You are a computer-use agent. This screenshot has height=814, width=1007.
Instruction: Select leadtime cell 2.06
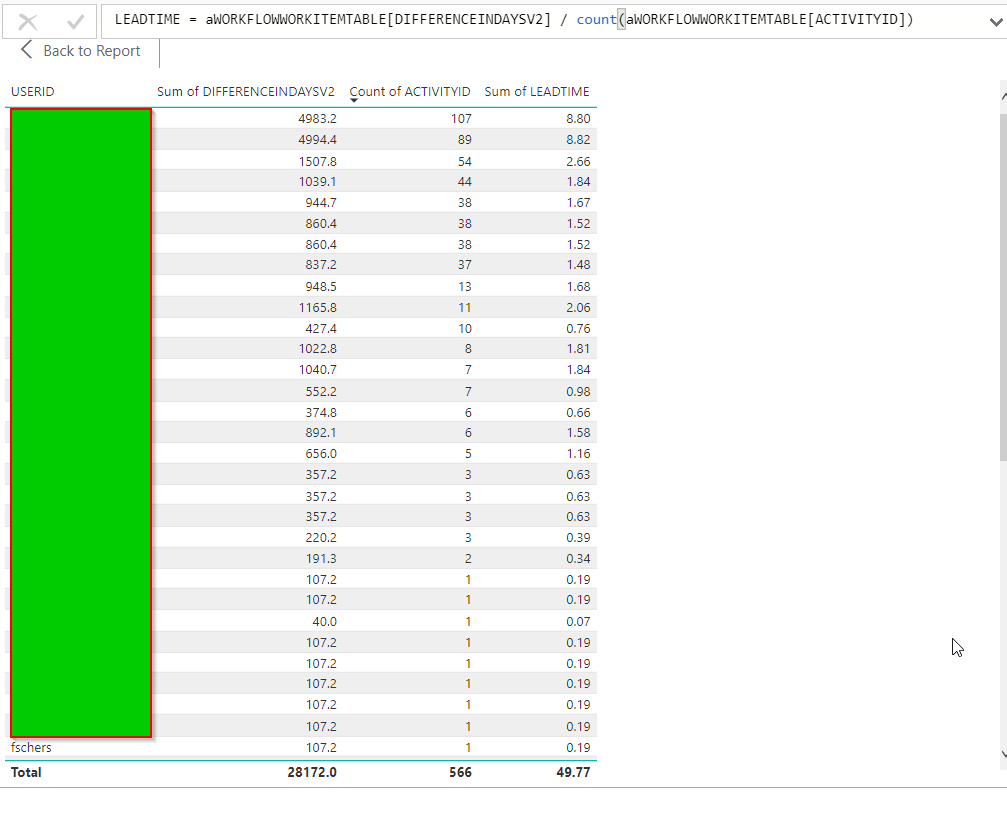[578, 307]
